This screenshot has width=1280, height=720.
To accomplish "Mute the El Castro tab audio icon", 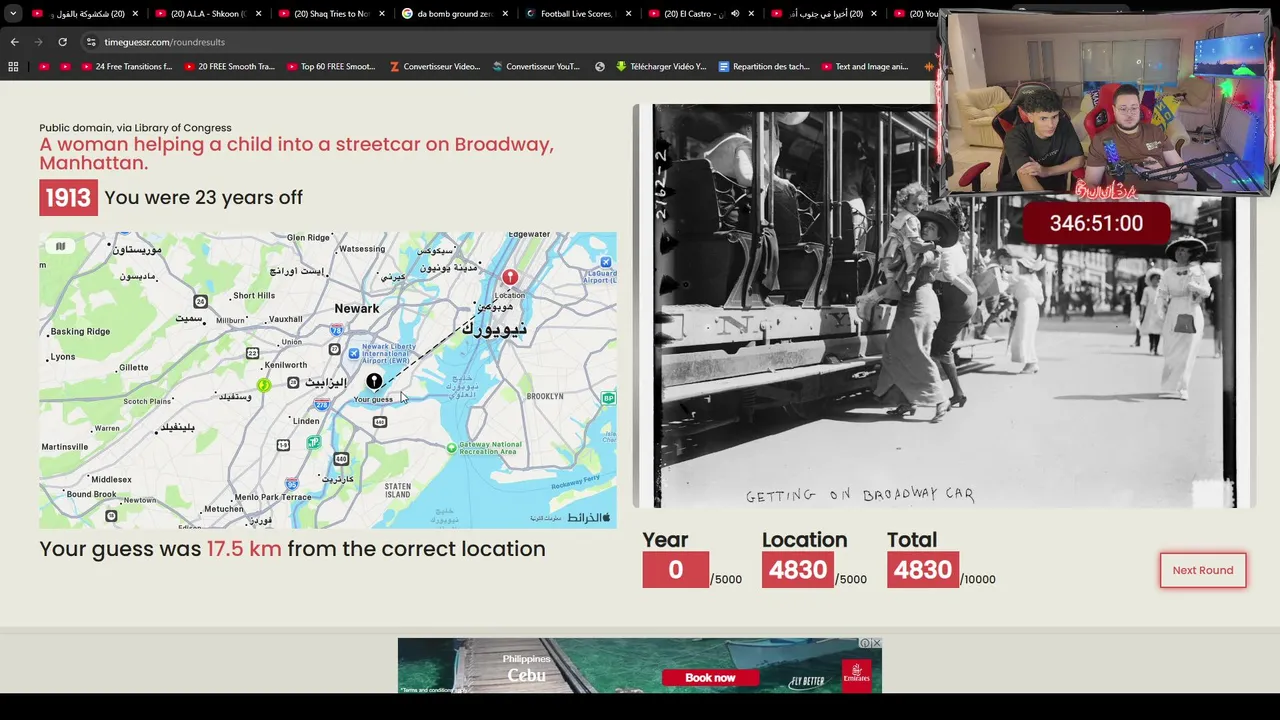I will click(735, 14).
